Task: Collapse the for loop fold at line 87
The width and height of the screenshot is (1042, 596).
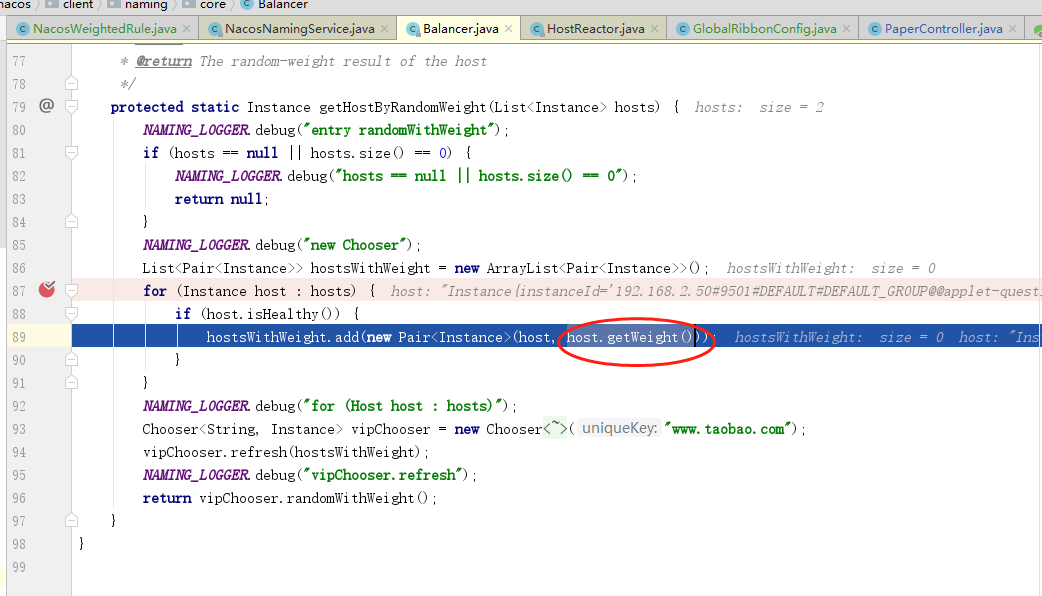Action: tap(72, 290)
